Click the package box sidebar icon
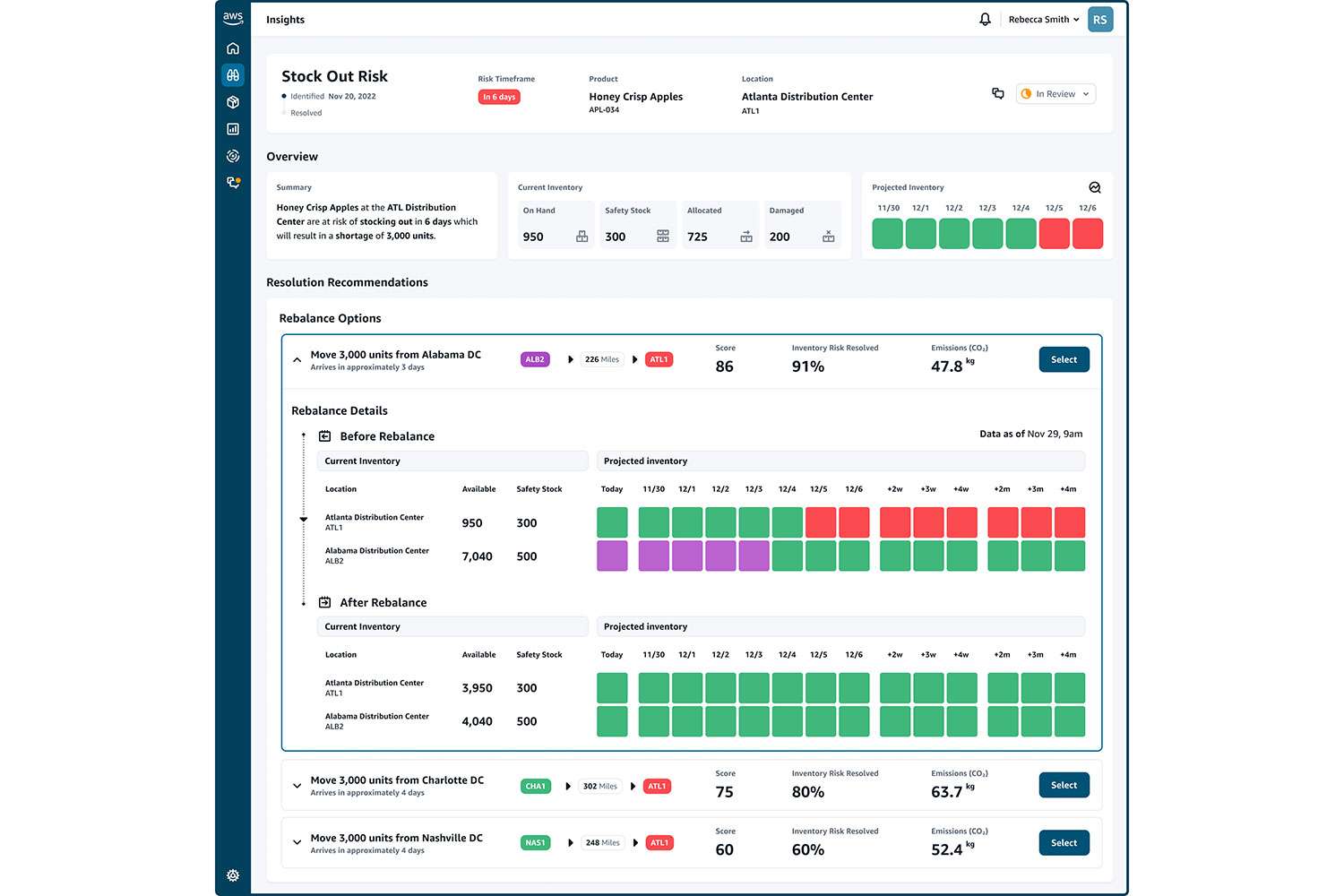The width and height of the screenshot is (1344, 896). 233,102
